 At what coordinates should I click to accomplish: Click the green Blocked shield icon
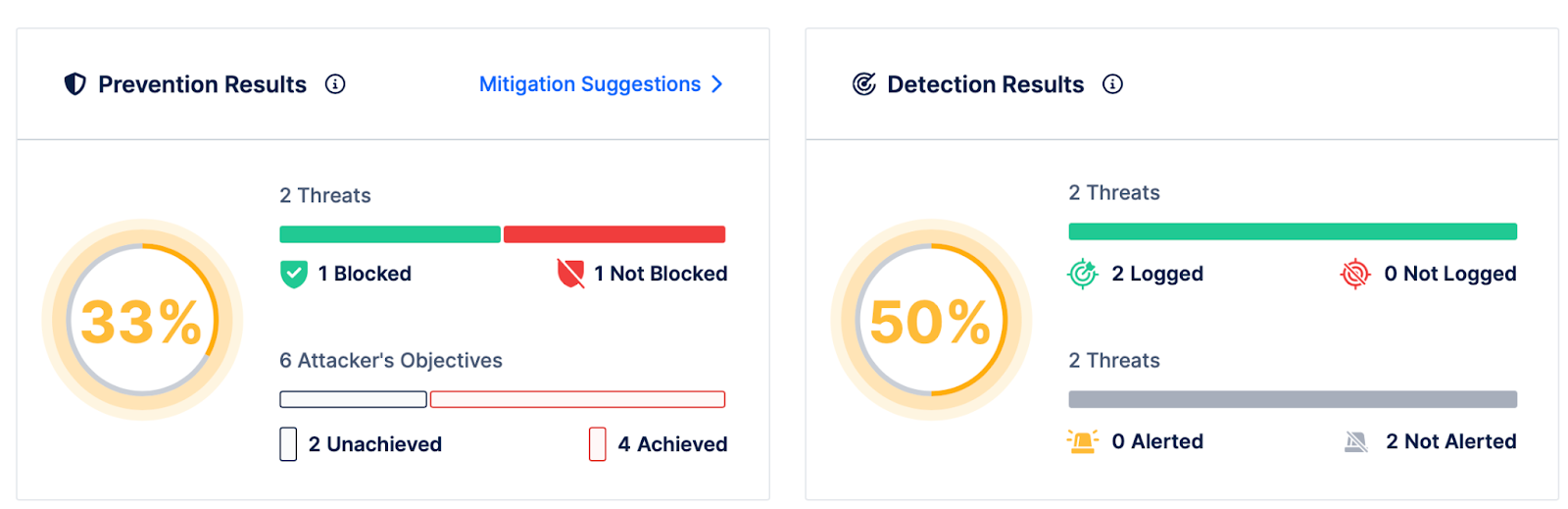[294, 274]
